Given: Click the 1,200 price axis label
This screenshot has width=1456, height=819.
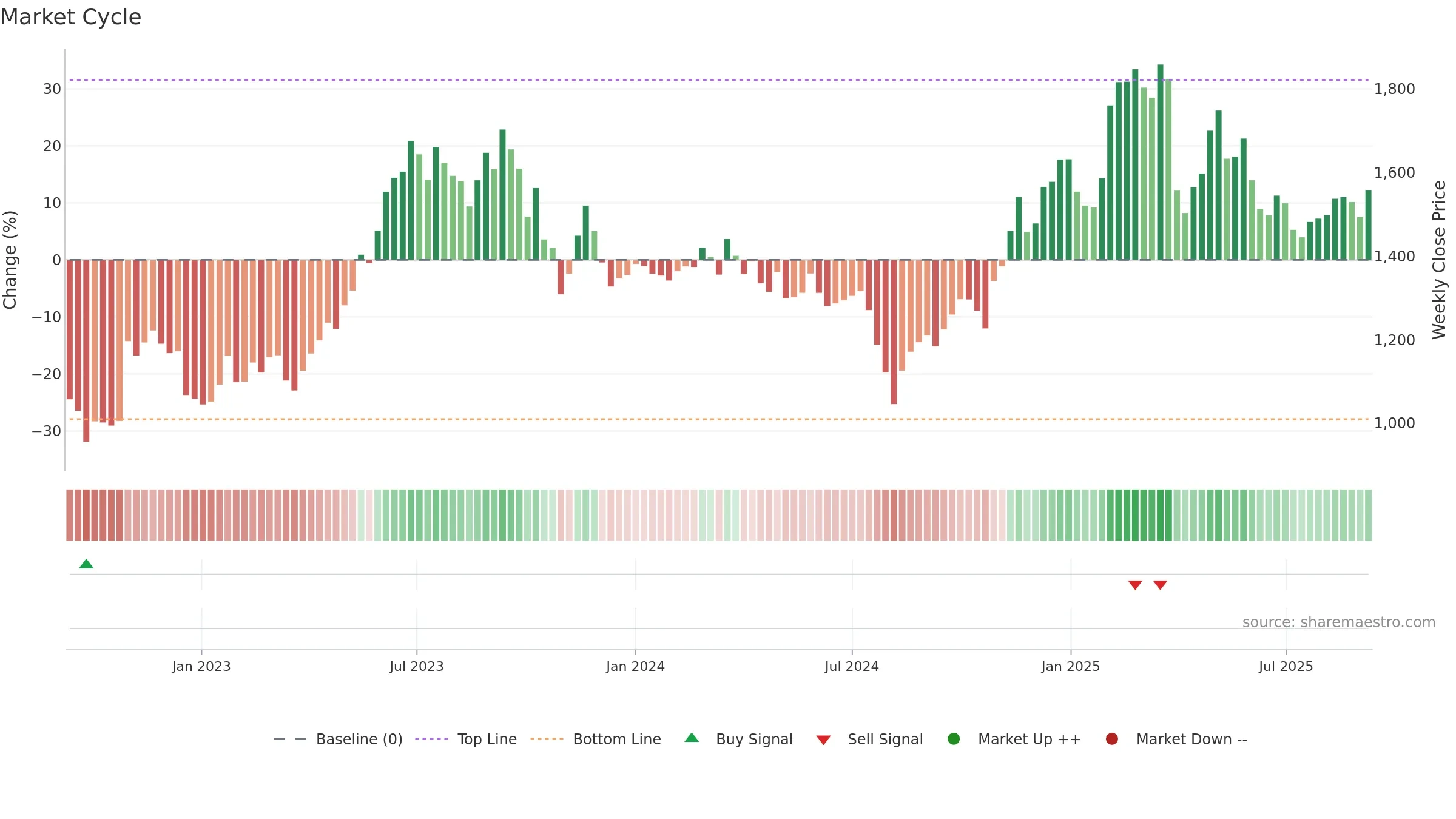Looking at the screenshot, I should (1395, 340).
